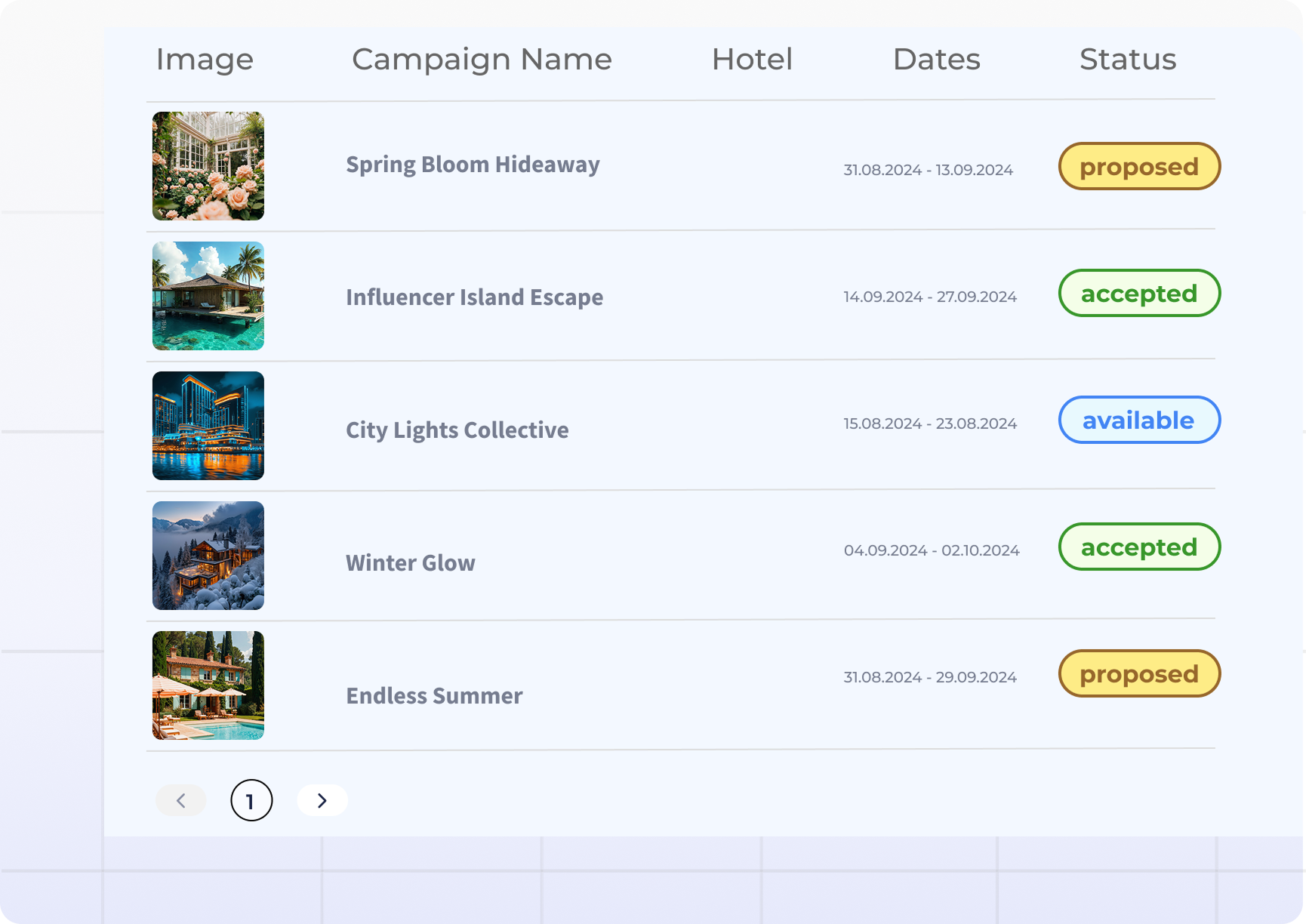This screenshot has width=1306, height=924.
Task: Go to the previous page arrow
Action: pos(180,800)
